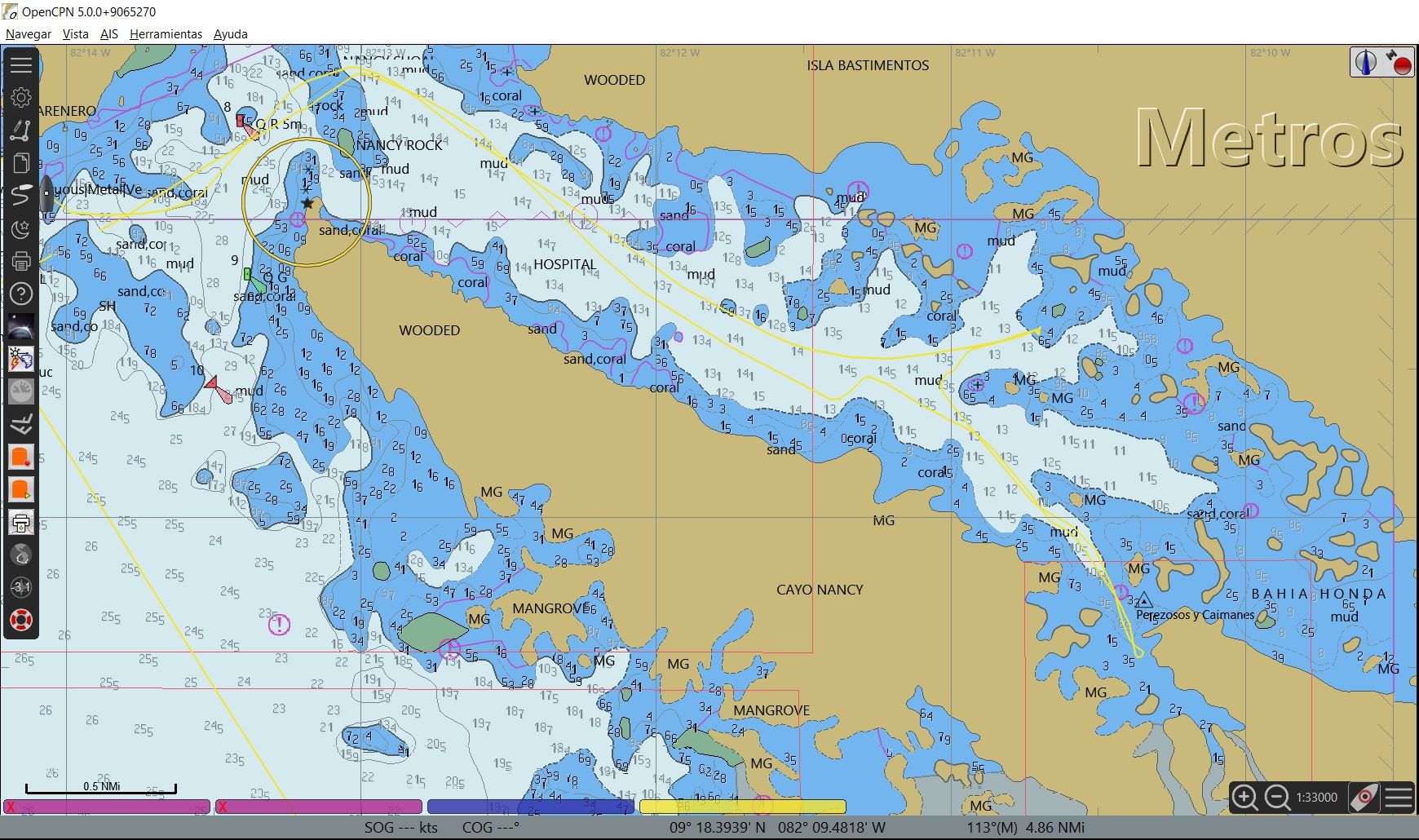
Task: Open the World Magnetic Model globe icon
Action: click(21, 555)
